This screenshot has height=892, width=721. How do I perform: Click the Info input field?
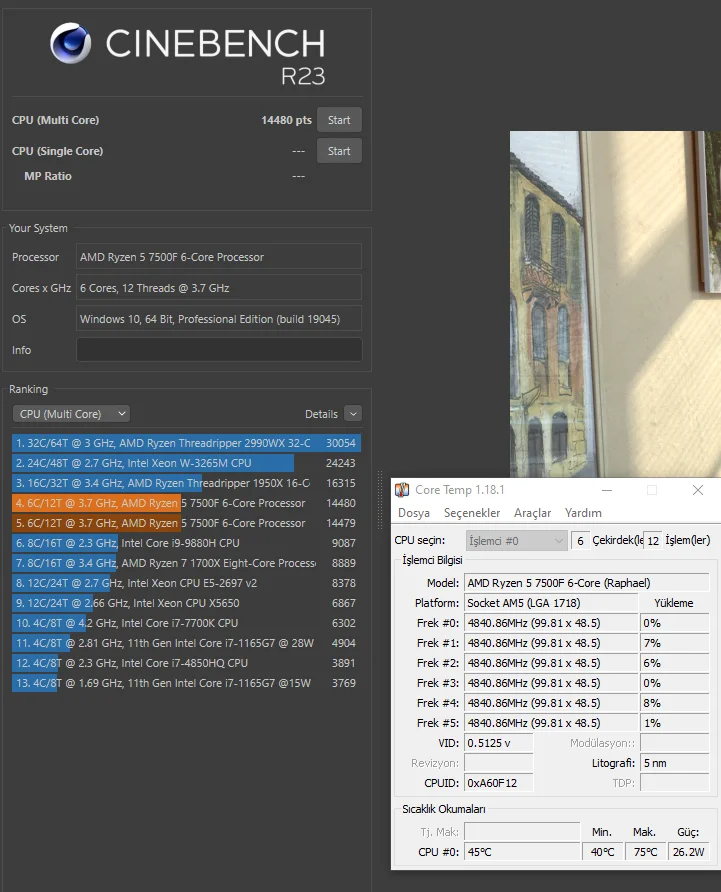pyautogui.click(x=219, y=350)
